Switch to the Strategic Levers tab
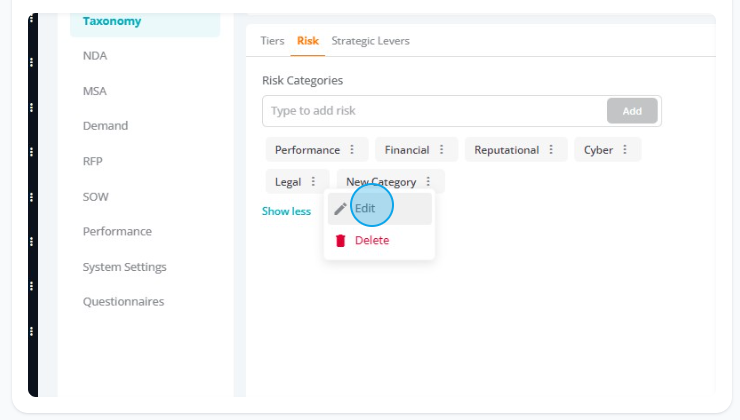This screenshot has width=740, height=420. 370,41
